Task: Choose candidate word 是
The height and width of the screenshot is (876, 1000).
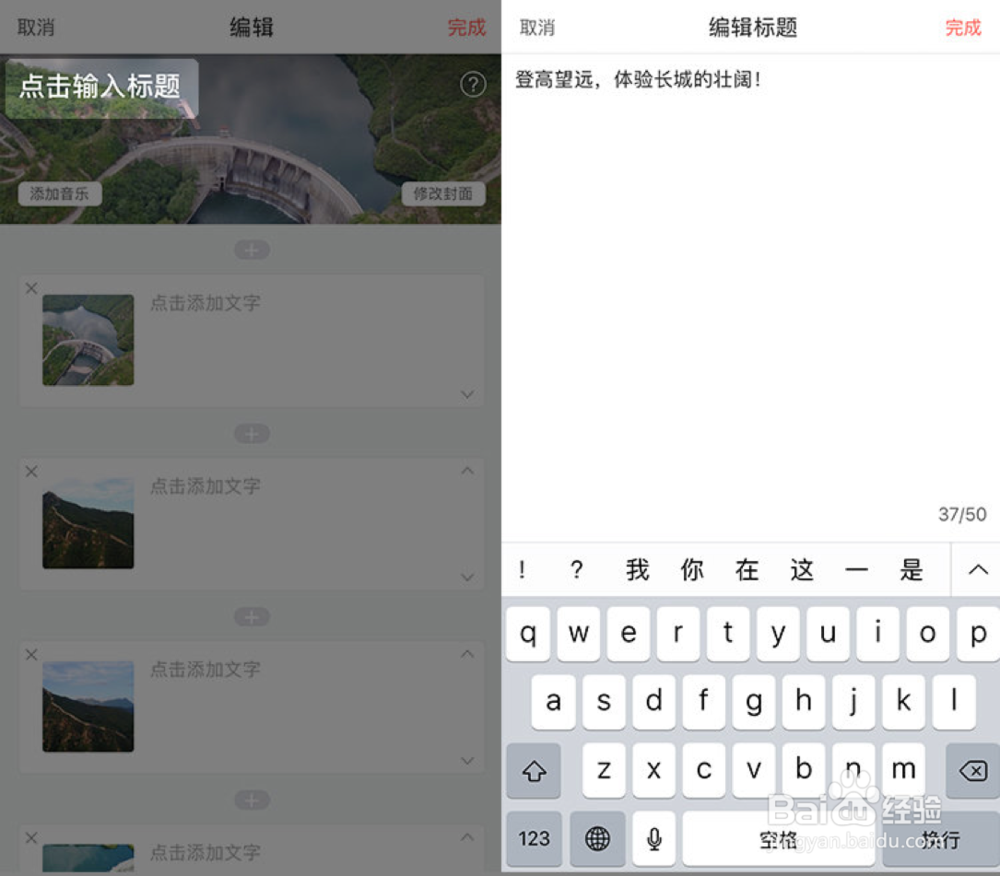Action: click(911, 569)
